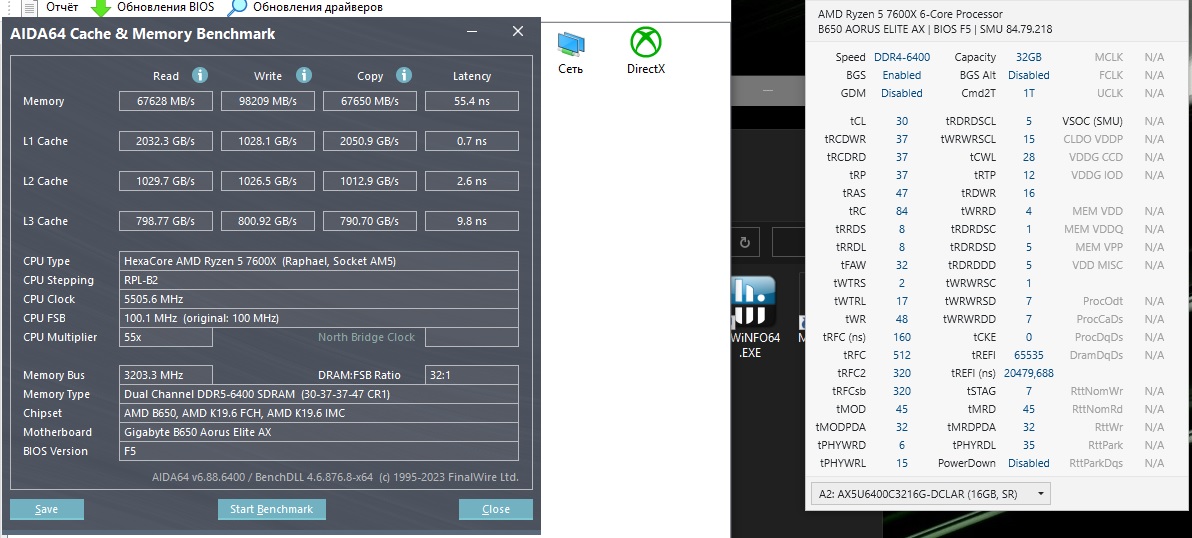Click the Отчёт report icon
This screenshot has height=538, width=1192.
click(x=30, y=8)
